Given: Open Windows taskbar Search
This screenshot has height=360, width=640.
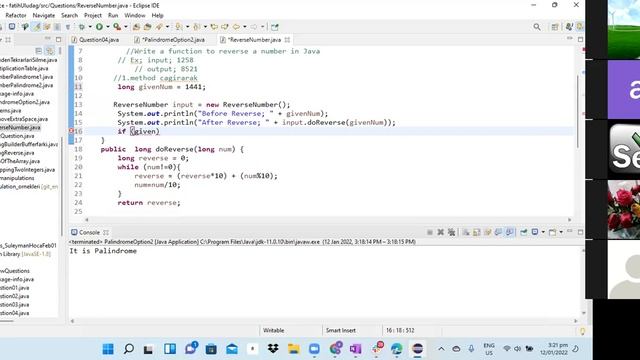Looking at the screenshot, I should tap(129, 349).
